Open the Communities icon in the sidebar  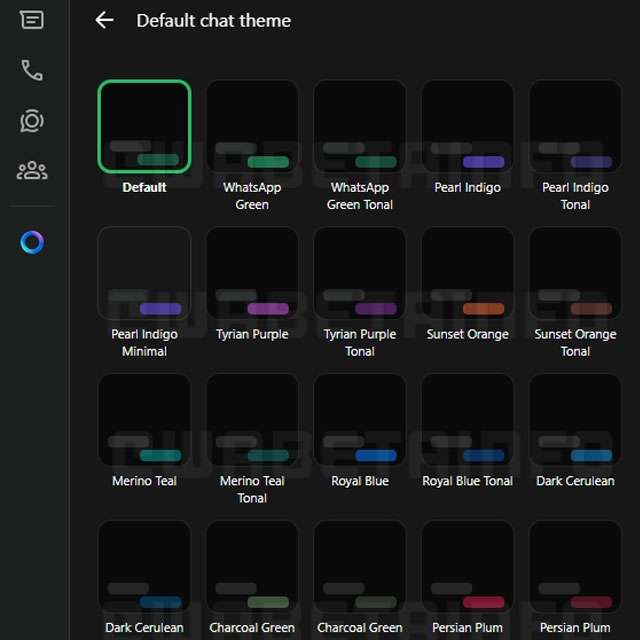tap(32, 171)
